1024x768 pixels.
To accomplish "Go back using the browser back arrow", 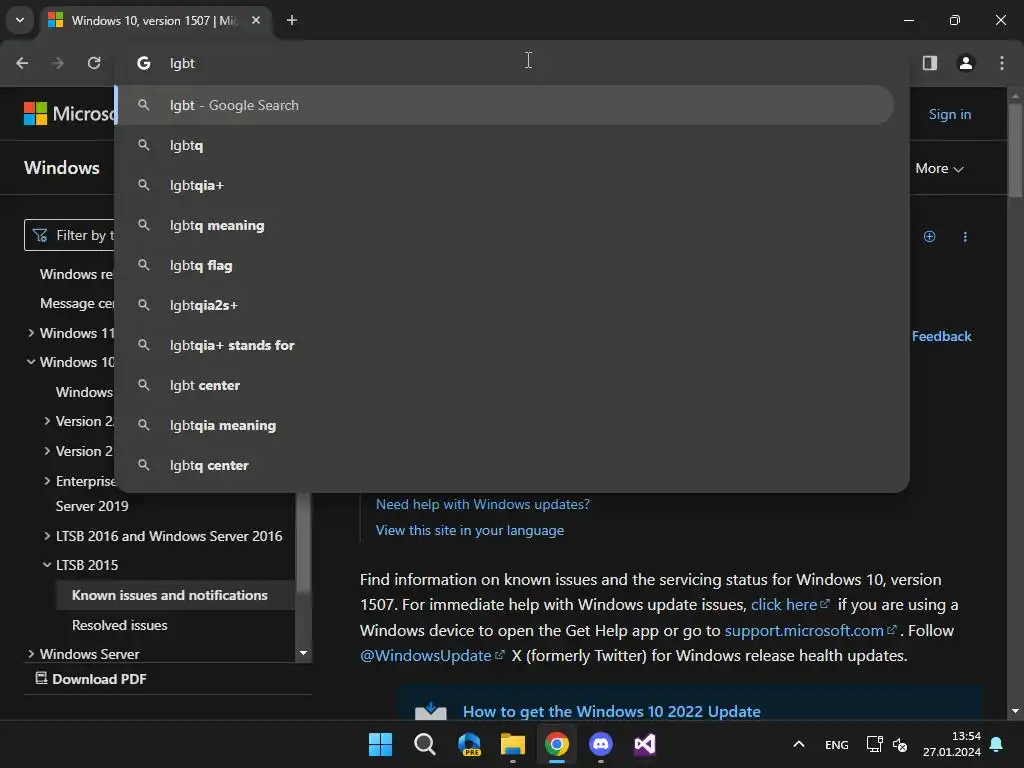I will coord(22,63).
